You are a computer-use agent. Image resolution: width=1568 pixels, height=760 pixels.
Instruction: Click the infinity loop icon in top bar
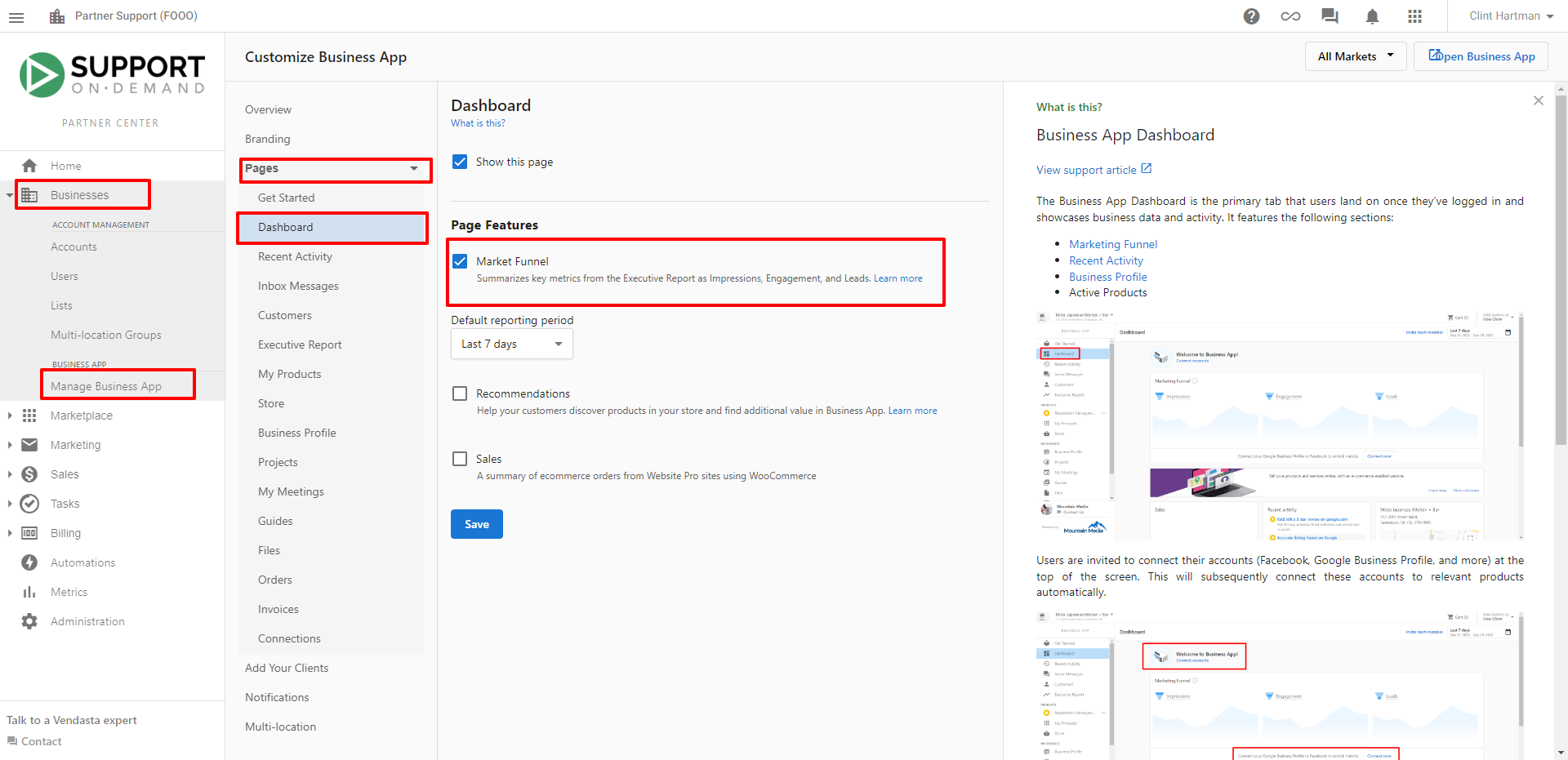(x=1290, y=16)
